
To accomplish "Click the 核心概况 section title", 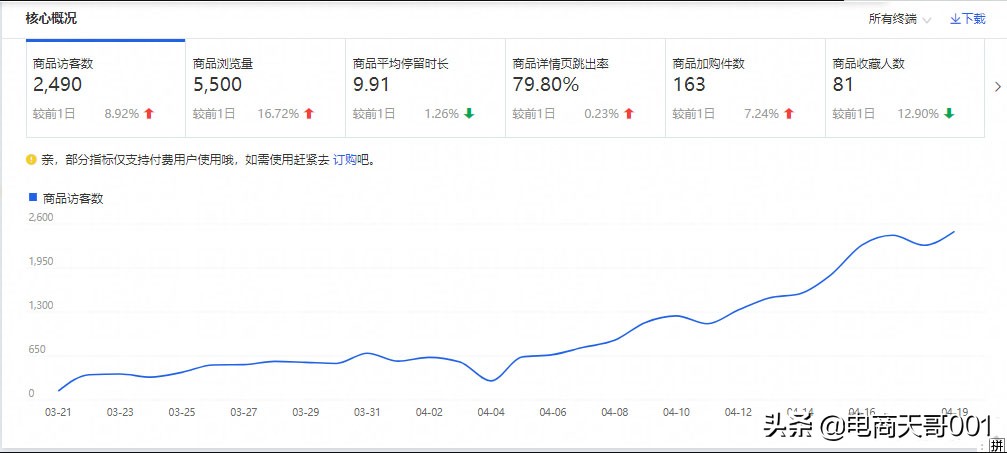I will point(51,18).
